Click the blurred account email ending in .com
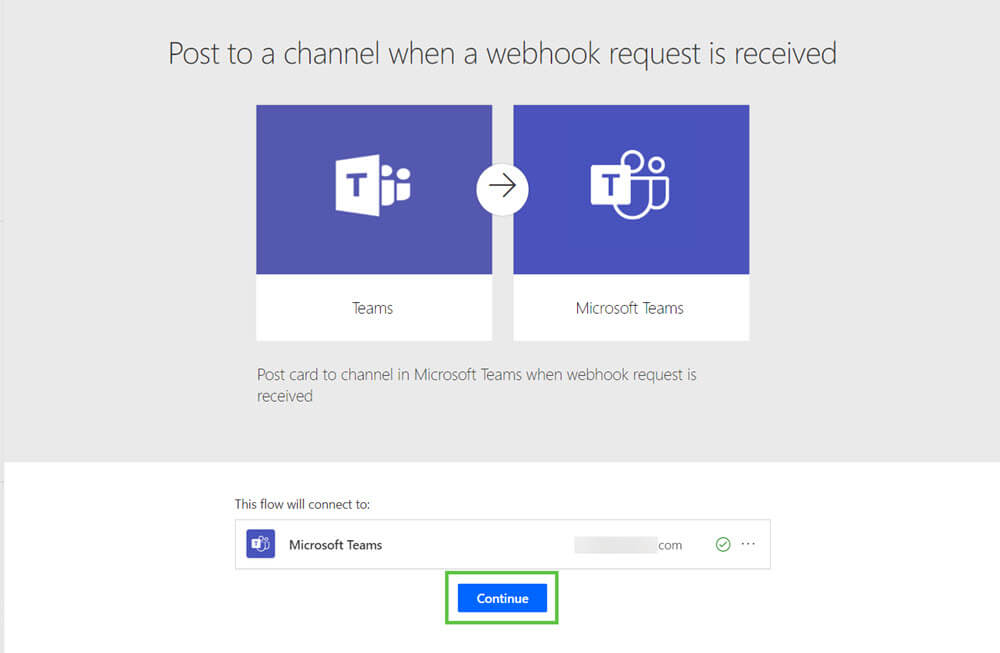Image resolution: width=1000 pixels, height=653 pixels. pyautogui.click(x=628, y=545)
